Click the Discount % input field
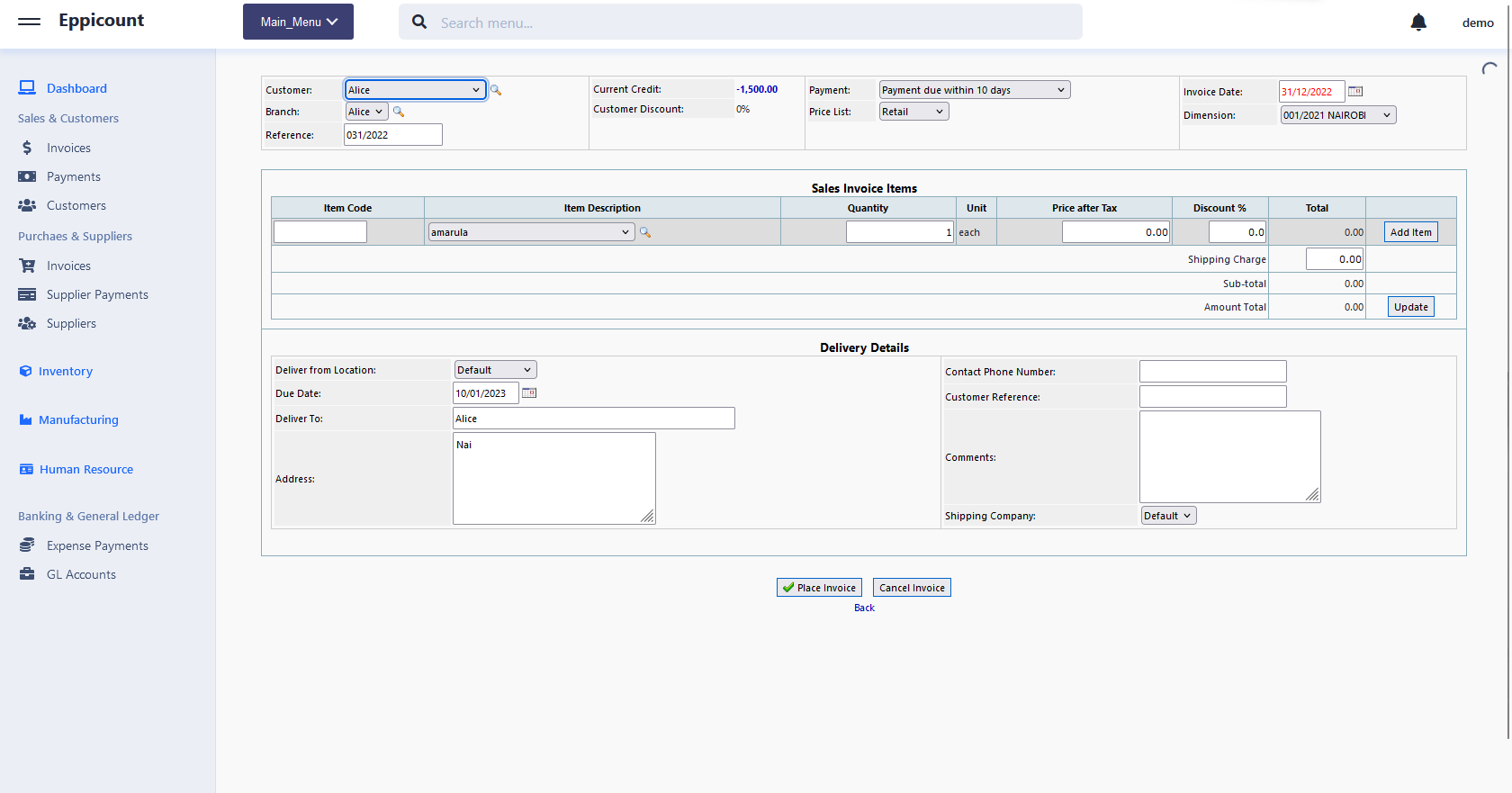 coord(1237,232)
